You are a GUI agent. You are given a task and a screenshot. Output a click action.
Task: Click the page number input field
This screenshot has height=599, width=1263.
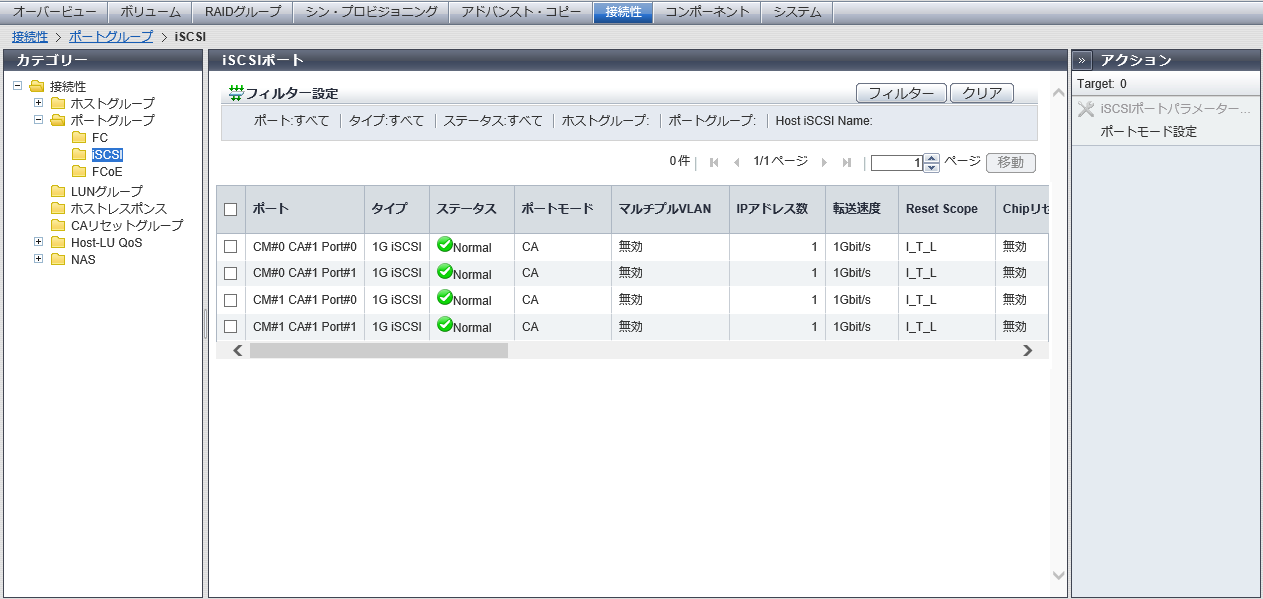coord(896,163)
